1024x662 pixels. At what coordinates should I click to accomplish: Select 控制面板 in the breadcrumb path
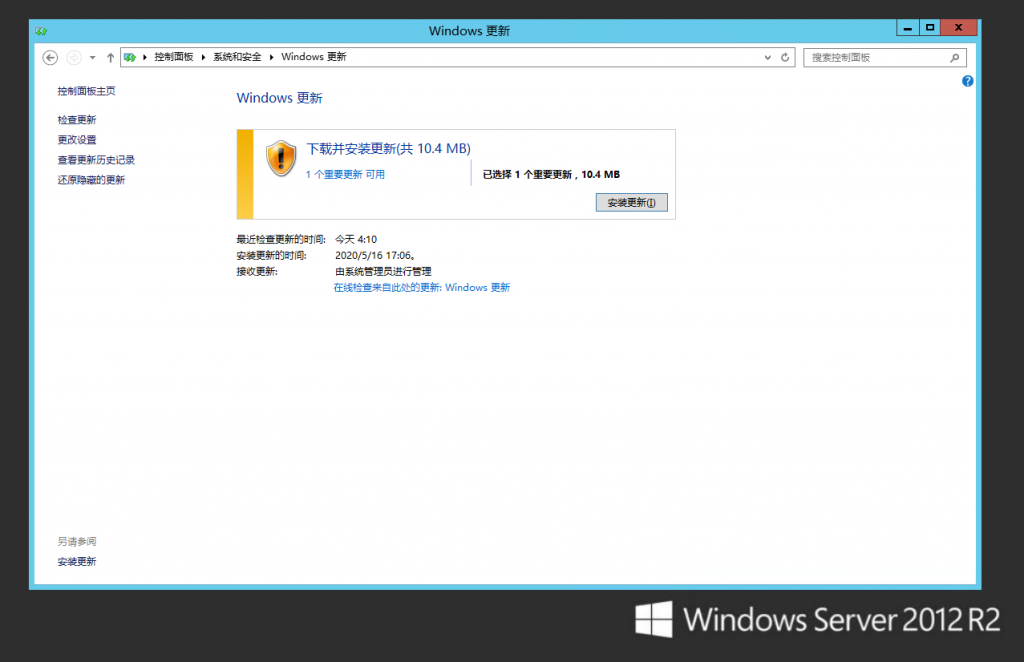point(173,58)
